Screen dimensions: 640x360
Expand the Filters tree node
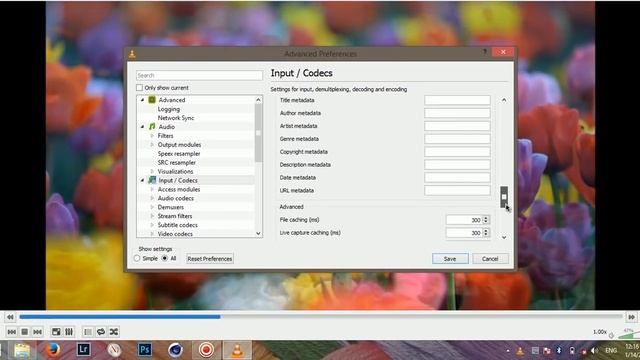[152, 136]
